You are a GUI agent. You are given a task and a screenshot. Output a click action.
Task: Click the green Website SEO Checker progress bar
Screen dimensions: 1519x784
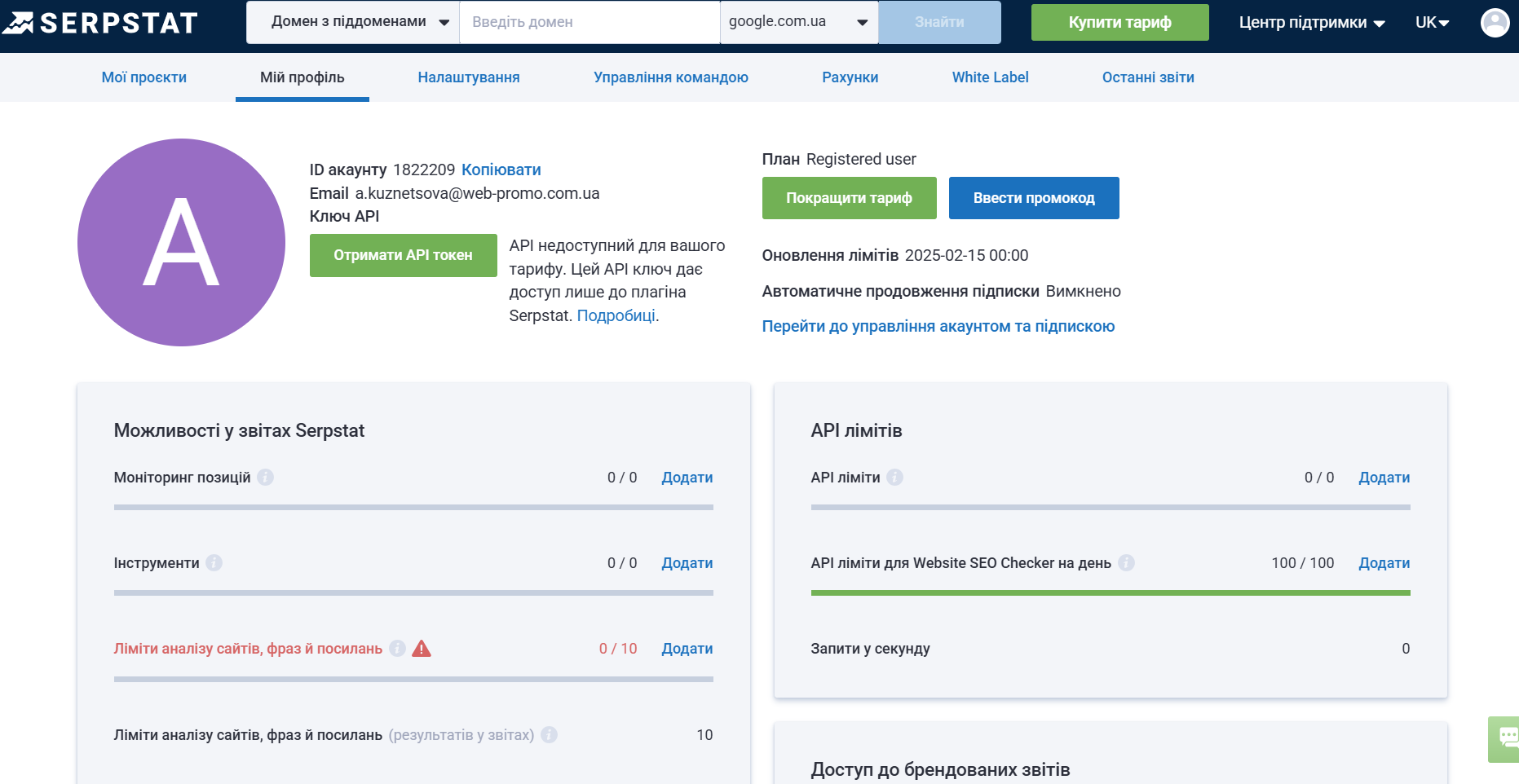(1111, 592)
